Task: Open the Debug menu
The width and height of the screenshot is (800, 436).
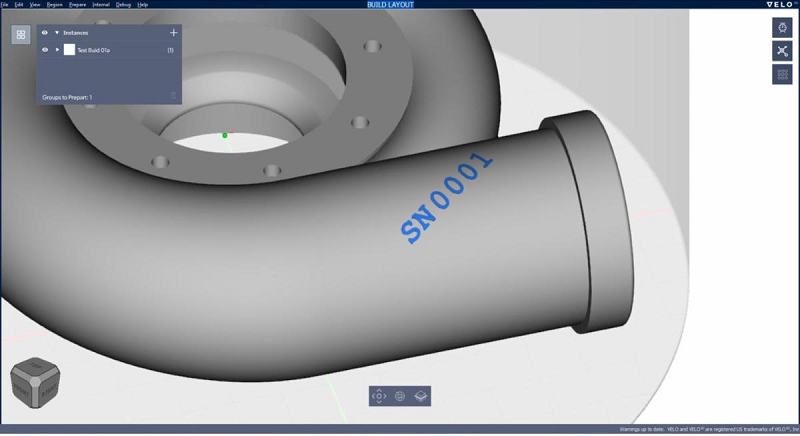Action: point(123,5)
